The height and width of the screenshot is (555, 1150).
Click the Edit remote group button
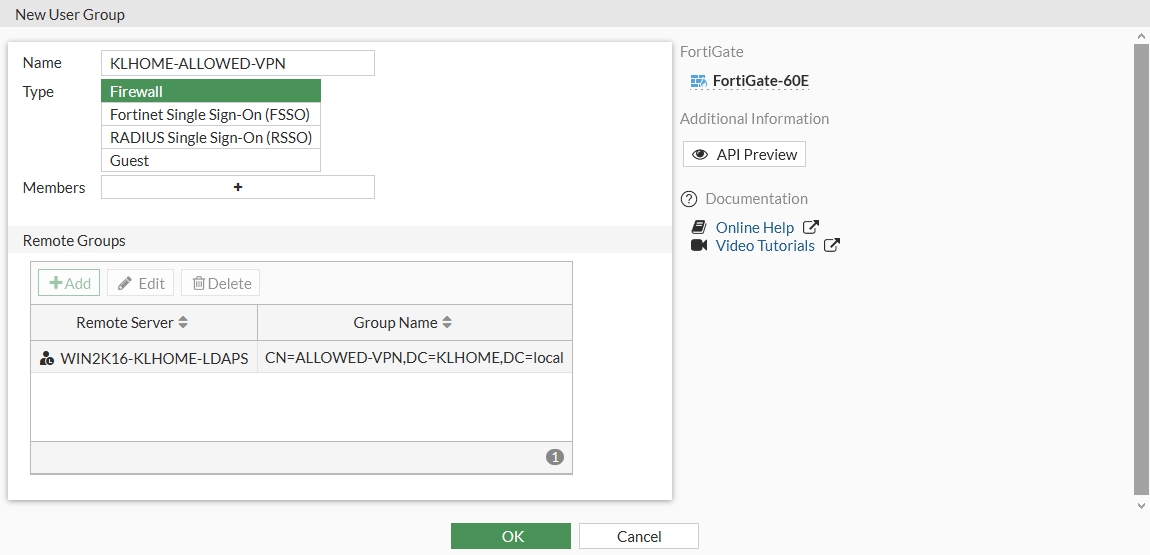141,283
